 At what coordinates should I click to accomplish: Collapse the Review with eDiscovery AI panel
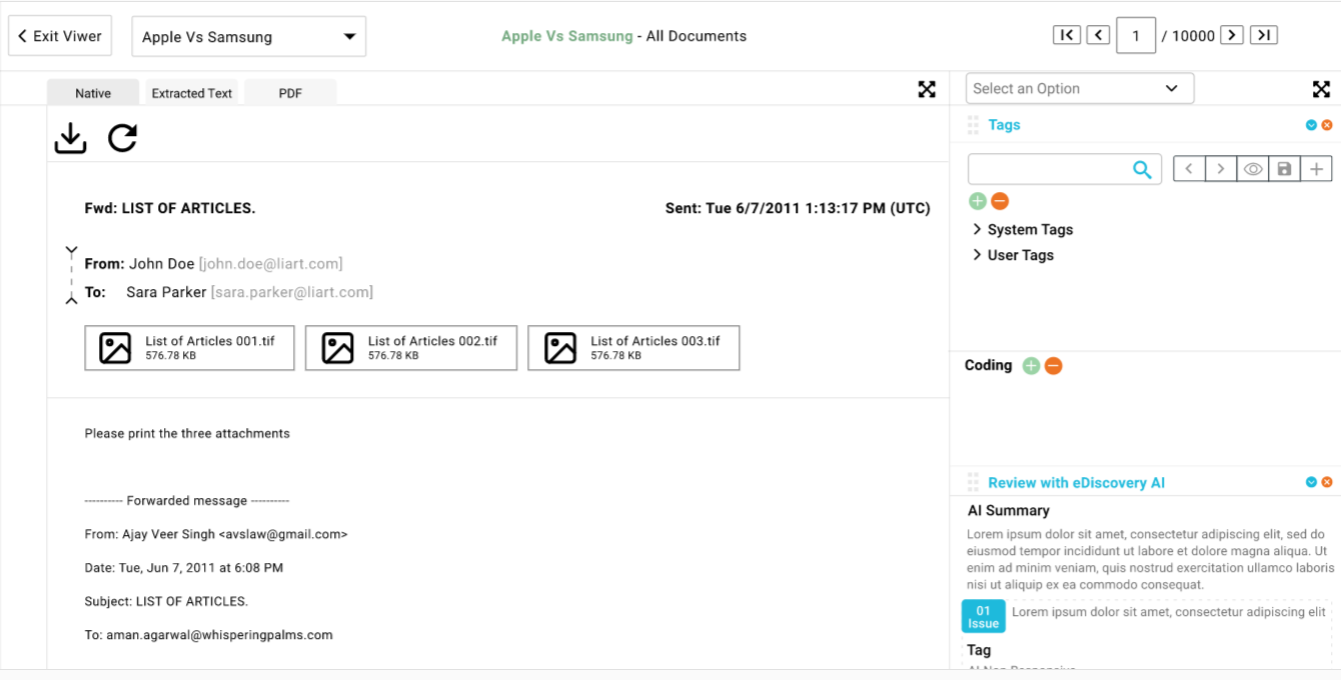pyautogui.click(x=1311, y=482)
